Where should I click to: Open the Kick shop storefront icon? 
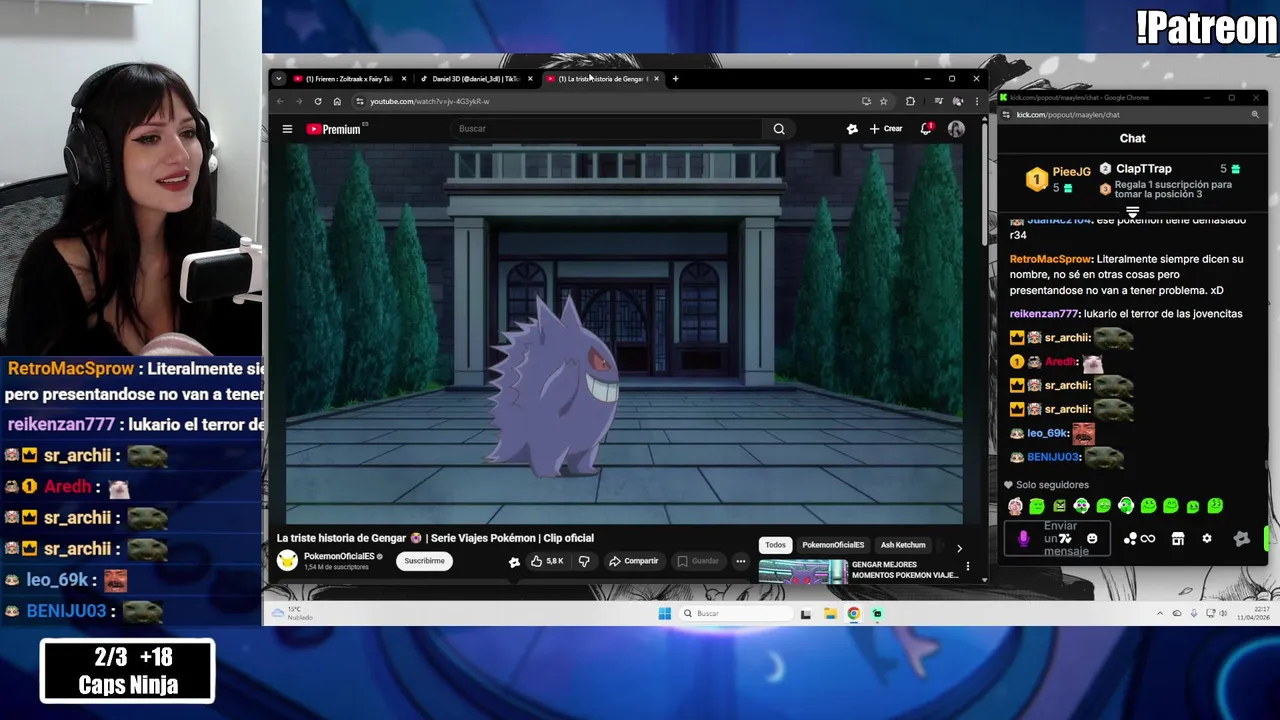point(1178,539)
